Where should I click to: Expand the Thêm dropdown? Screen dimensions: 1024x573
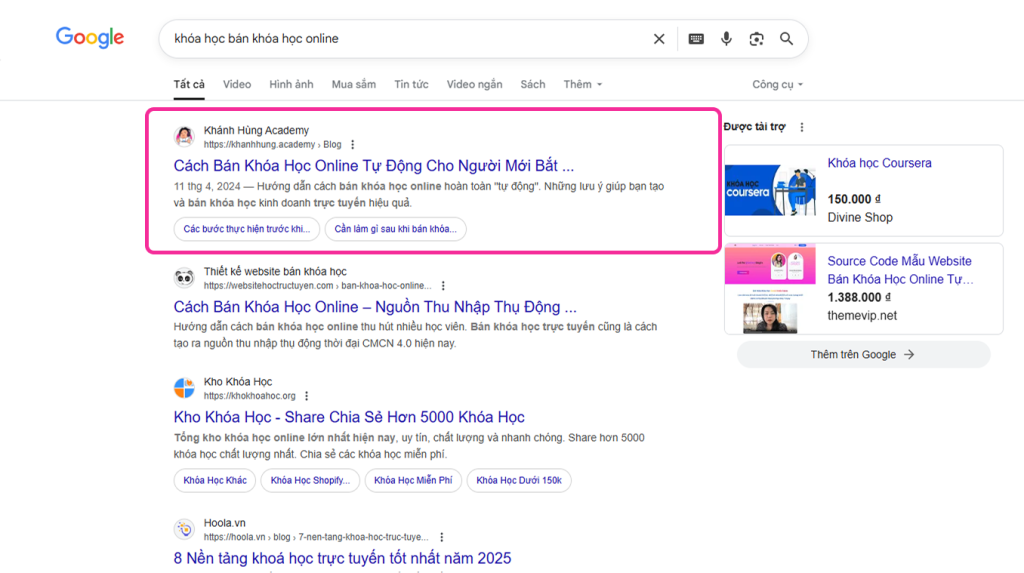point(583,84)
